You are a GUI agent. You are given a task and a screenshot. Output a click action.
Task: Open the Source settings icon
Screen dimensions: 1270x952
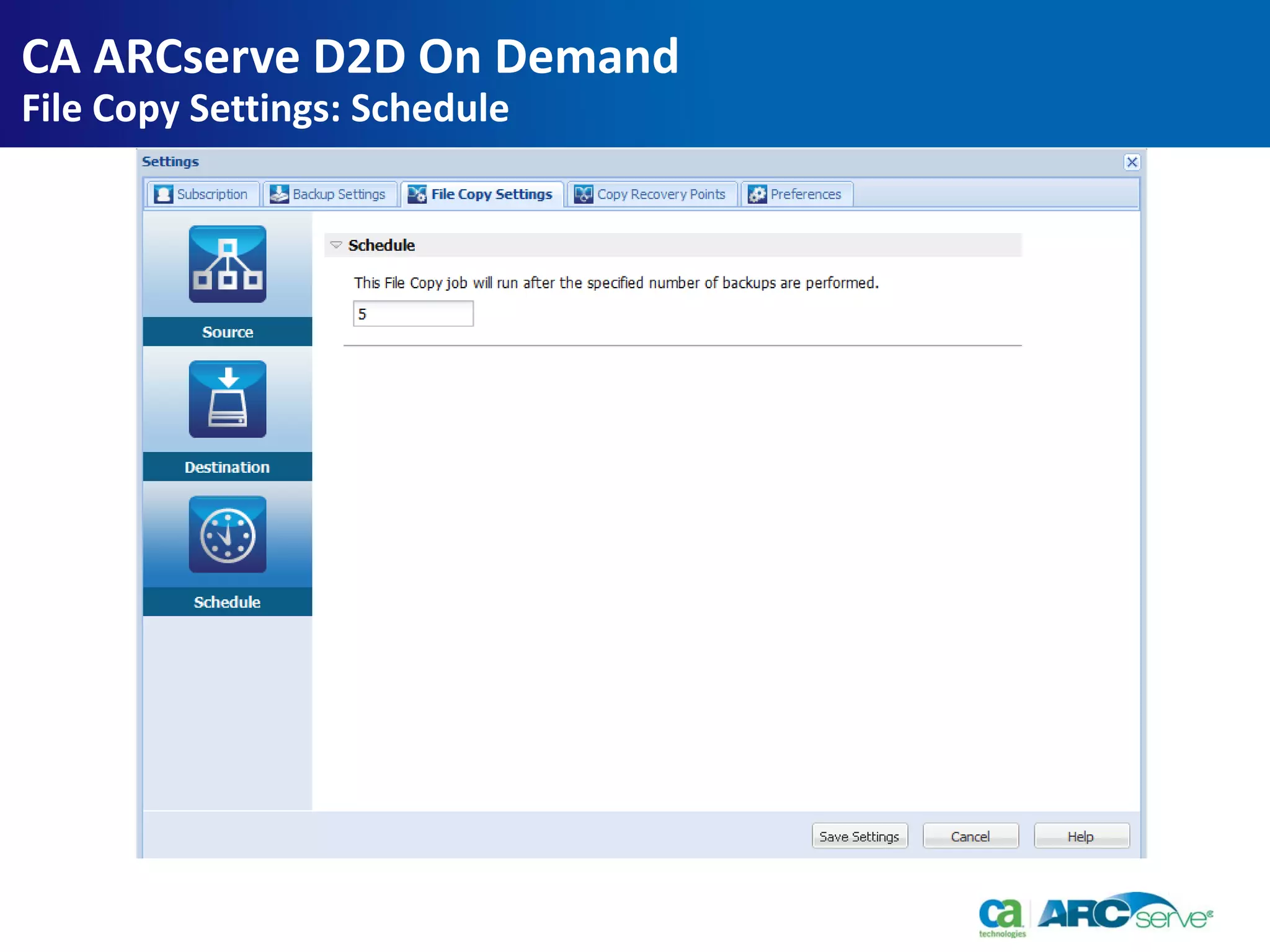(x=228, y=264)
